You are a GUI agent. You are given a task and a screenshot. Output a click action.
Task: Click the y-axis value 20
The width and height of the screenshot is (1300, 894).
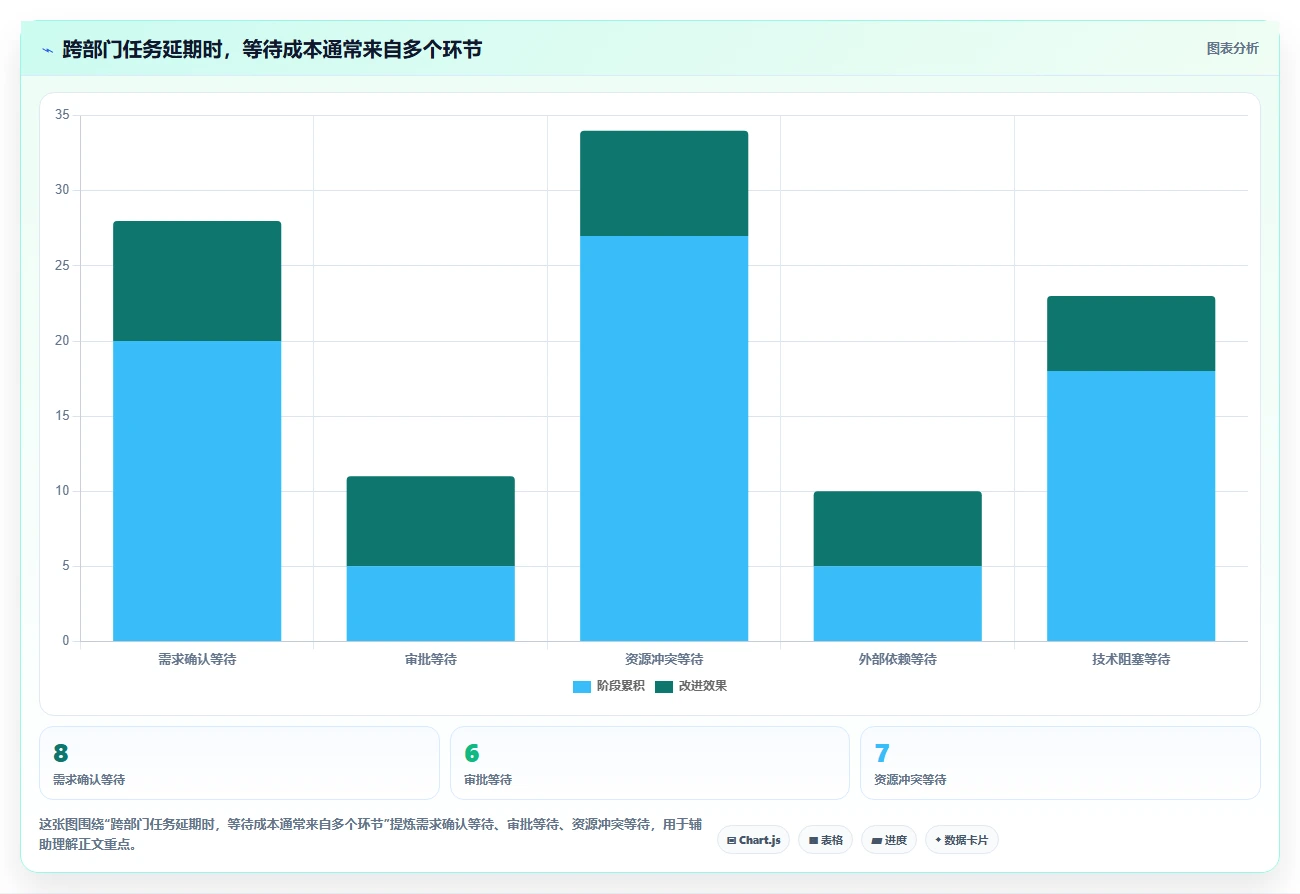62,341
